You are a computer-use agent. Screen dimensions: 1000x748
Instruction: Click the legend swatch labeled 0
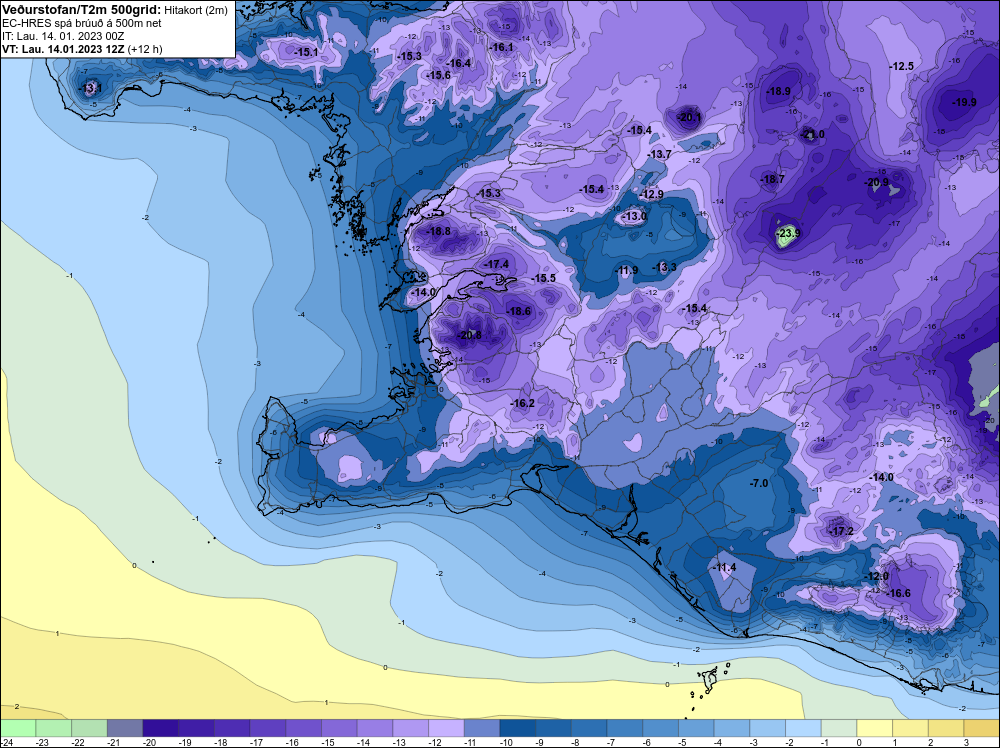875,728
